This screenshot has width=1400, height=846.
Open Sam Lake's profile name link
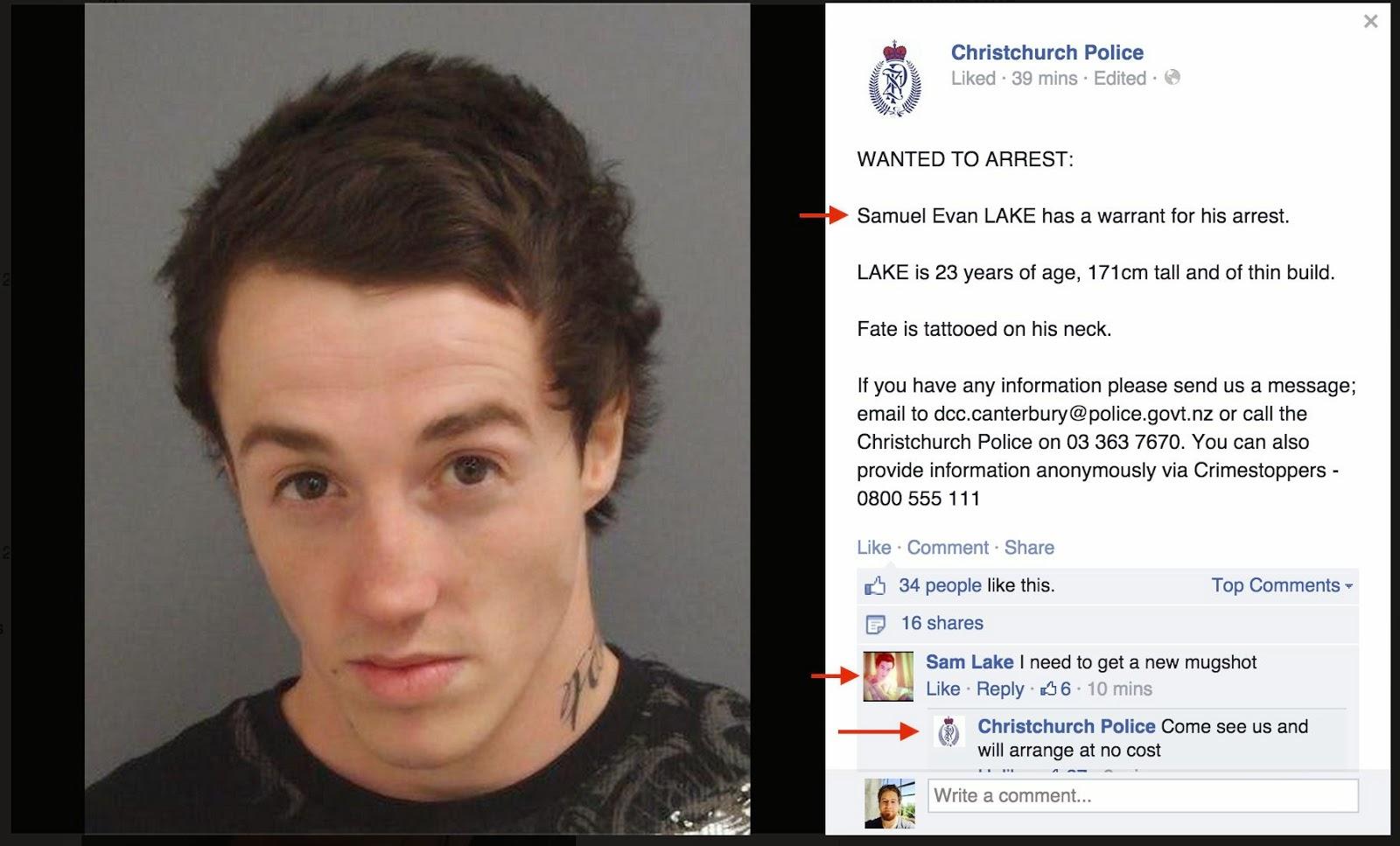[969, 662]
